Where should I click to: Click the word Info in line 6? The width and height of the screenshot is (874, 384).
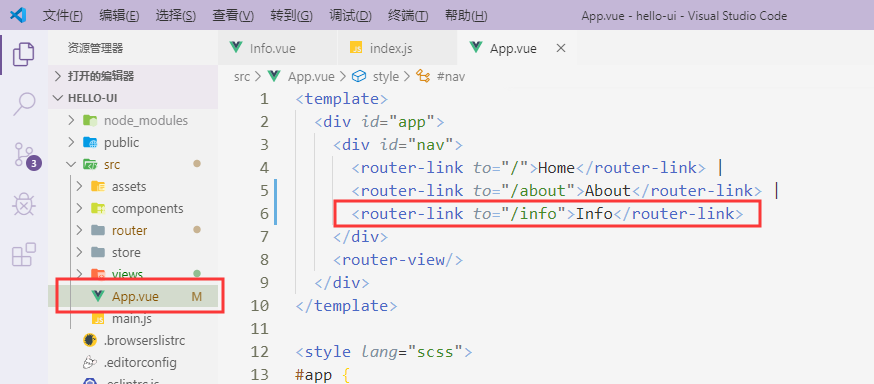tap(594, 214)
